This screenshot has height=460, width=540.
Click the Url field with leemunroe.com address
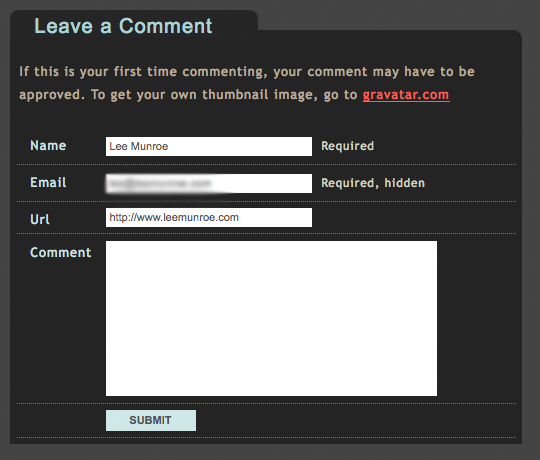tap(209, 217)
